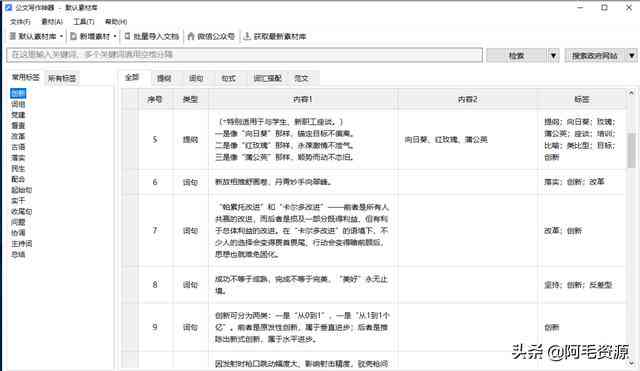Select the 收尾句 tag in list
The height and width of the screenshot is (371, 640).
click(x=22, y=211)
